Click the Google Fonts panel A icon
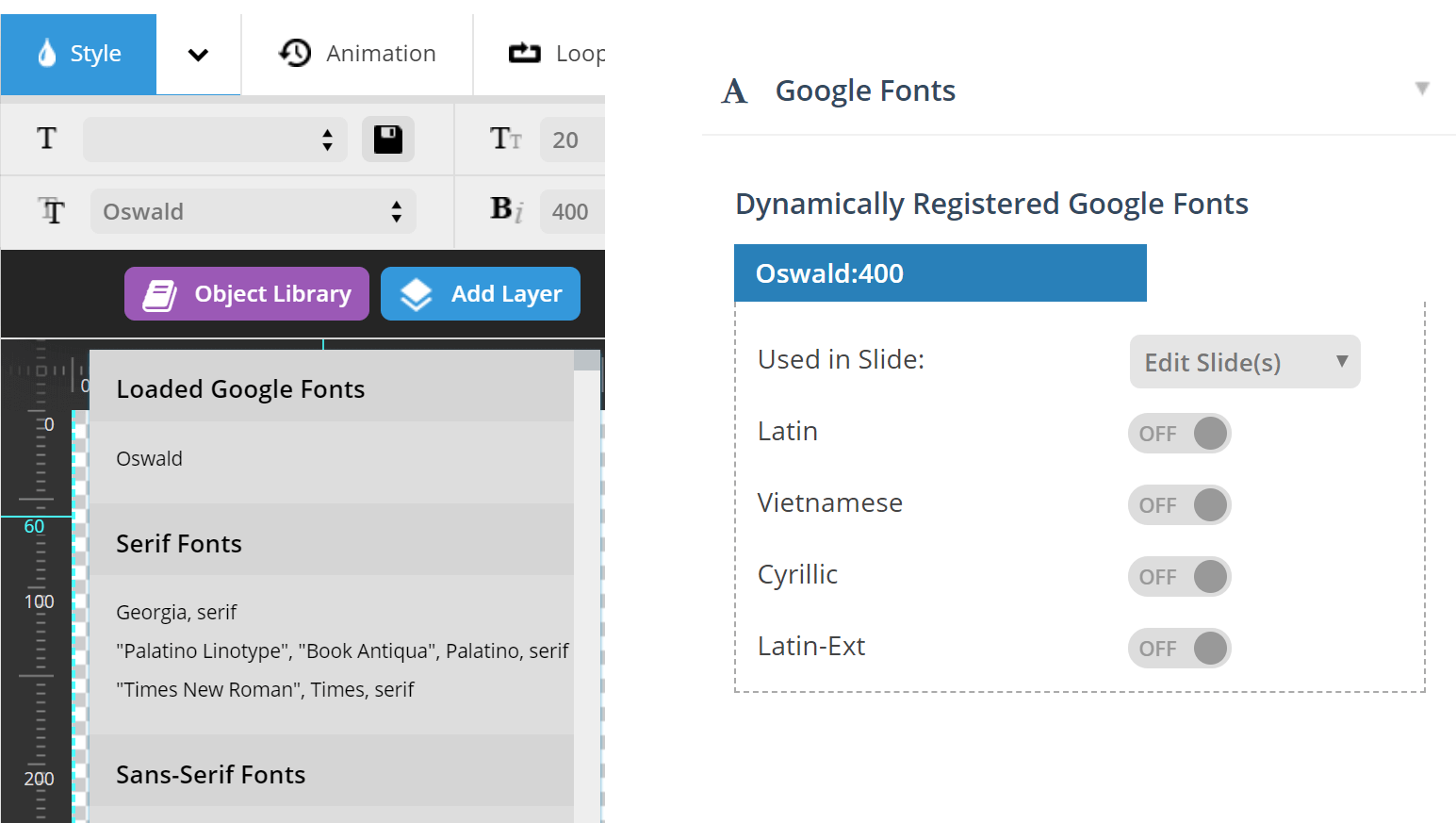Screen dimensions: 1456x823 coord(734,90)
